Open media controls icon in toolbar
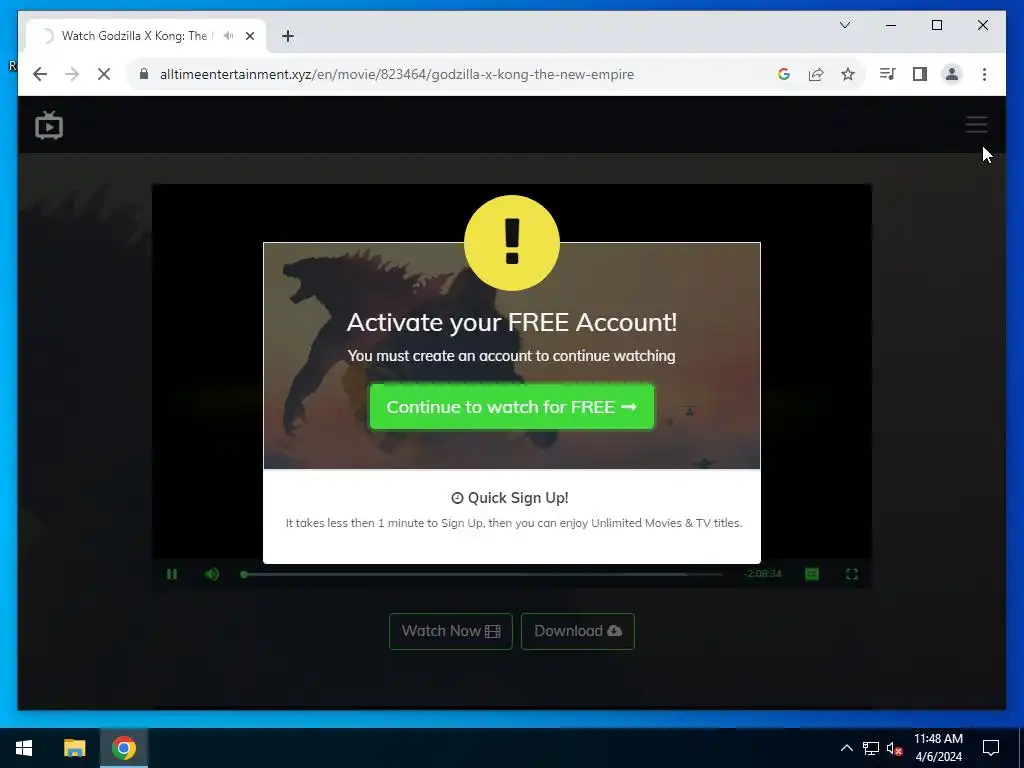 tap(888, 74)
